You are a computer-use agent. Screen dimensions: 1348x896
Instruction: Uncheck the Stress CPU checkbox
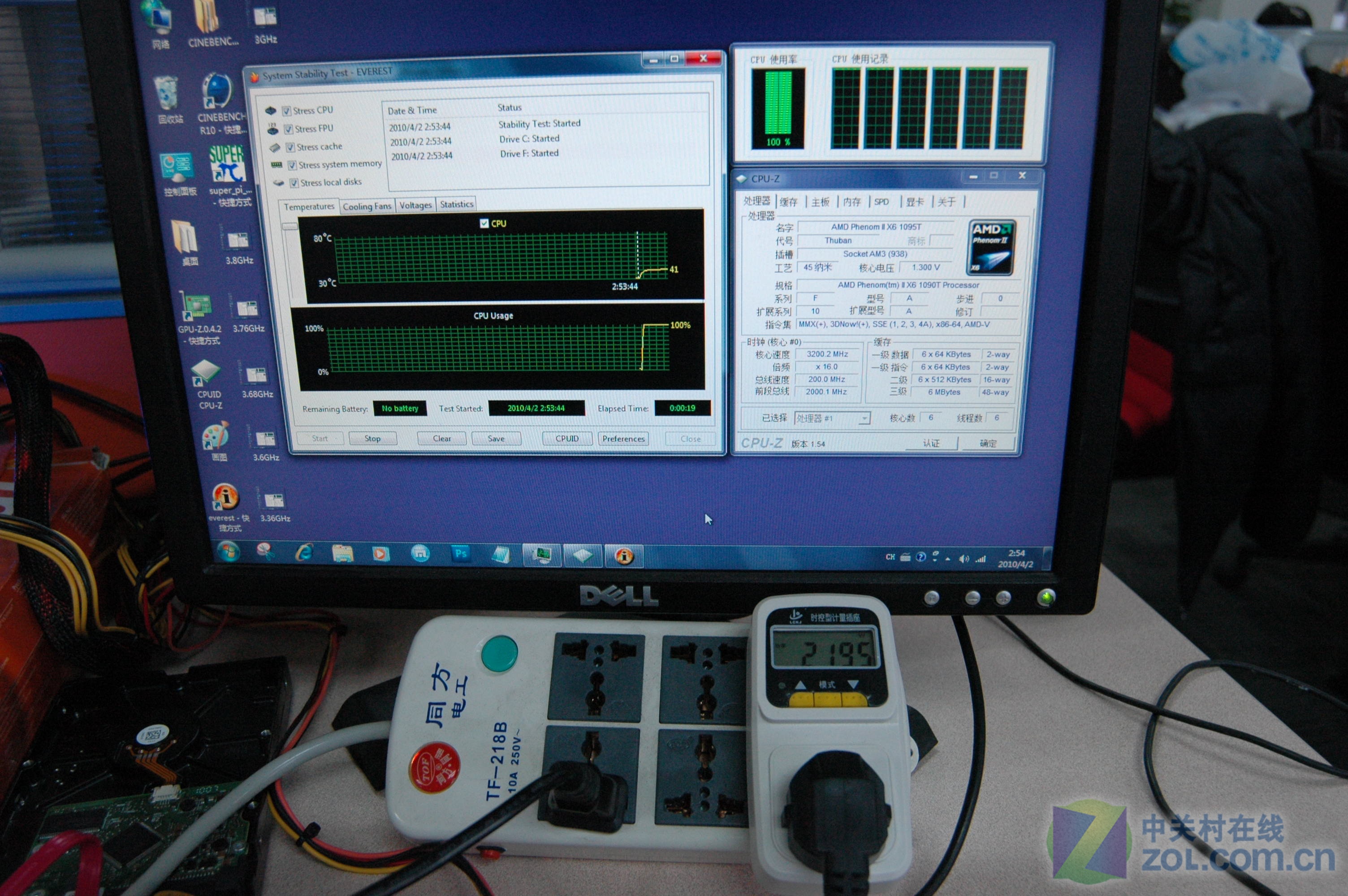(x=287, y=111)
